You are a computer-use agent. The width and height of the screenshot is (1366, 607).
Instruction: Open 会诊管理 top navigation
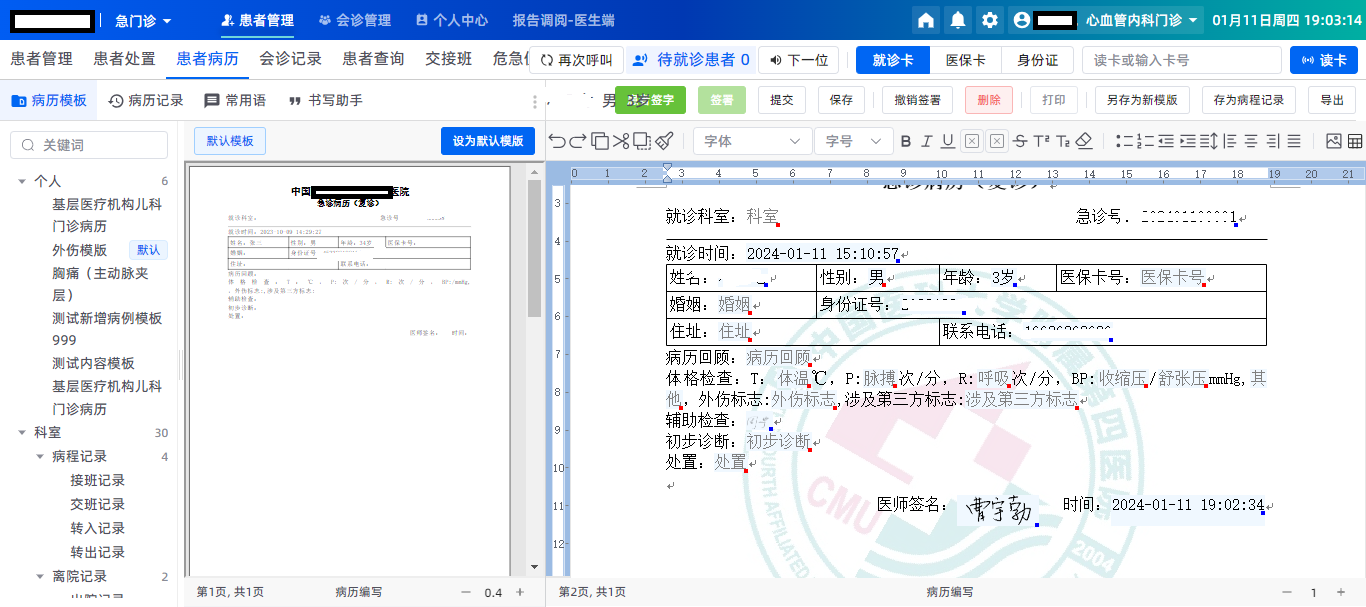tap(354, 20)
